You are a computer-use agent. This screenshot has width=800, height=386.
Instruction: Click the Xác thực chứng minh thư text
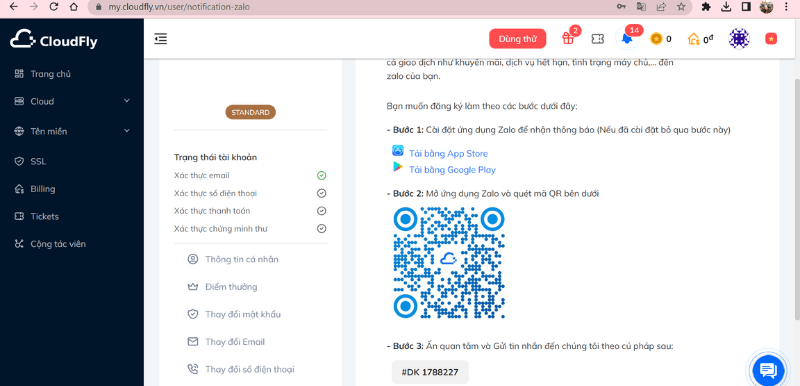[x=220, y=228]
